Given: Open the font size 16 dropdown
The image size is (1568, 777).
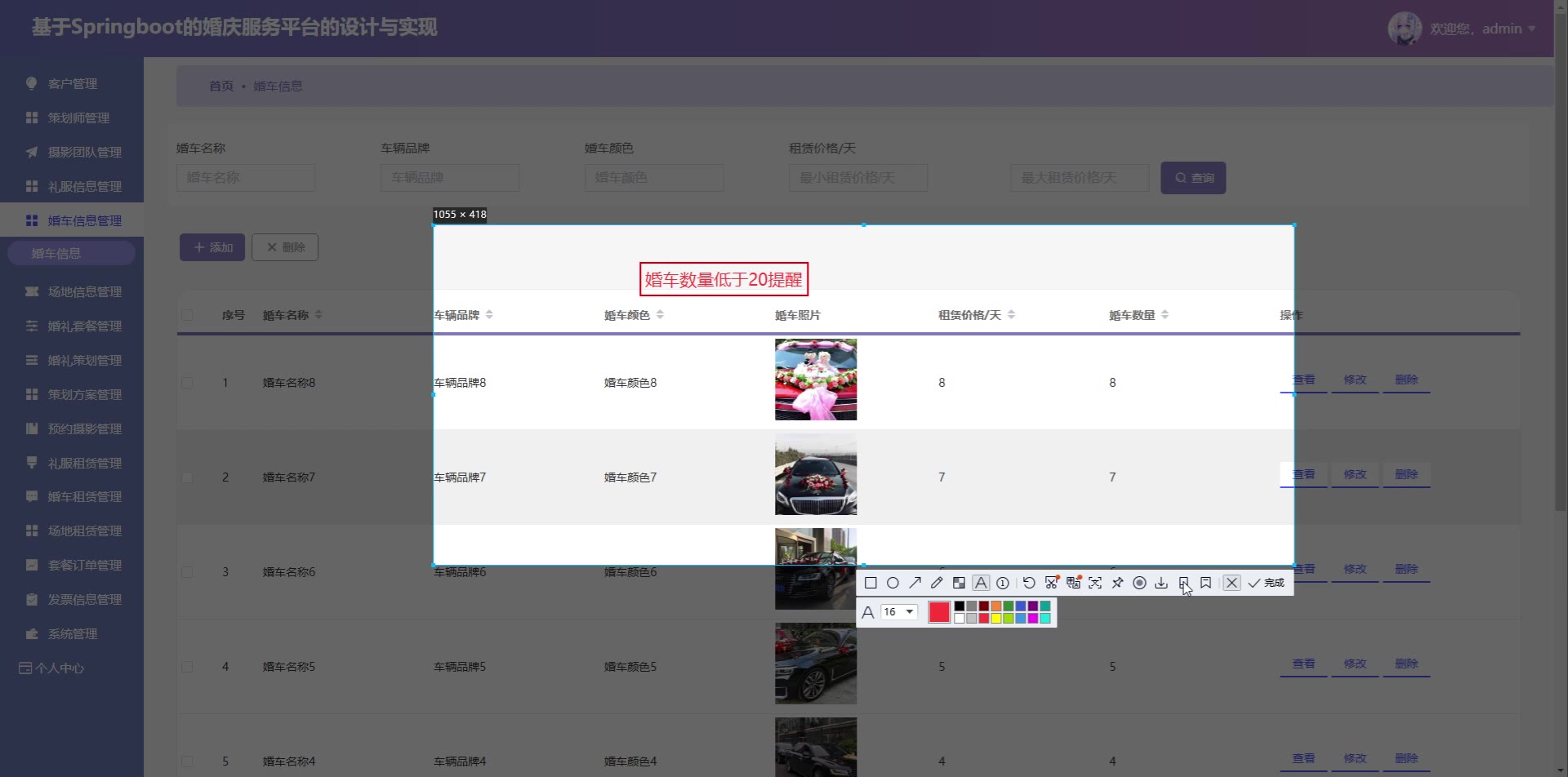Looking at the screenshot, I should coord(899,612).
